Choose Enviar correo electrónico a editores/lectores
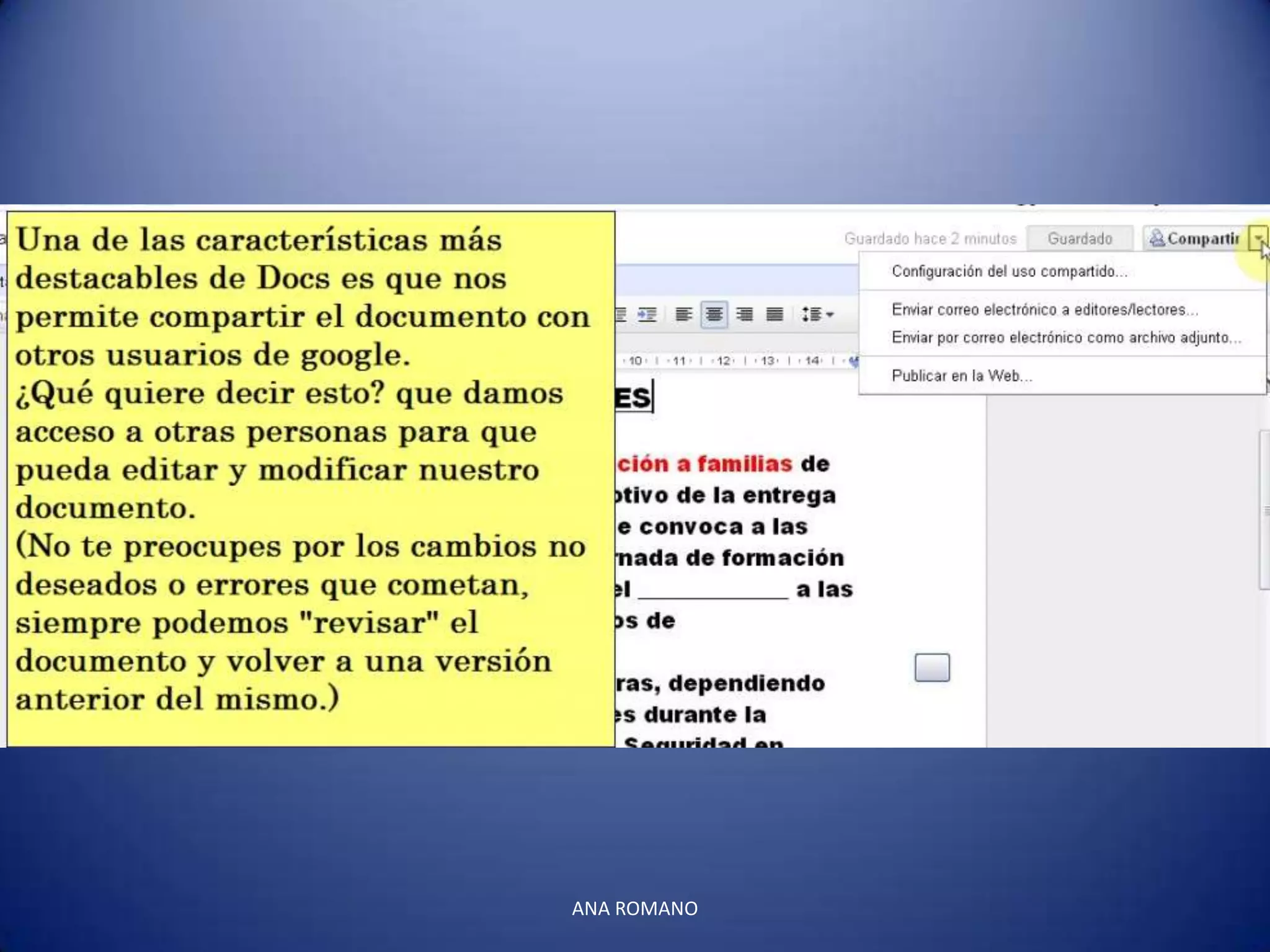 (x=1044, y=309)
